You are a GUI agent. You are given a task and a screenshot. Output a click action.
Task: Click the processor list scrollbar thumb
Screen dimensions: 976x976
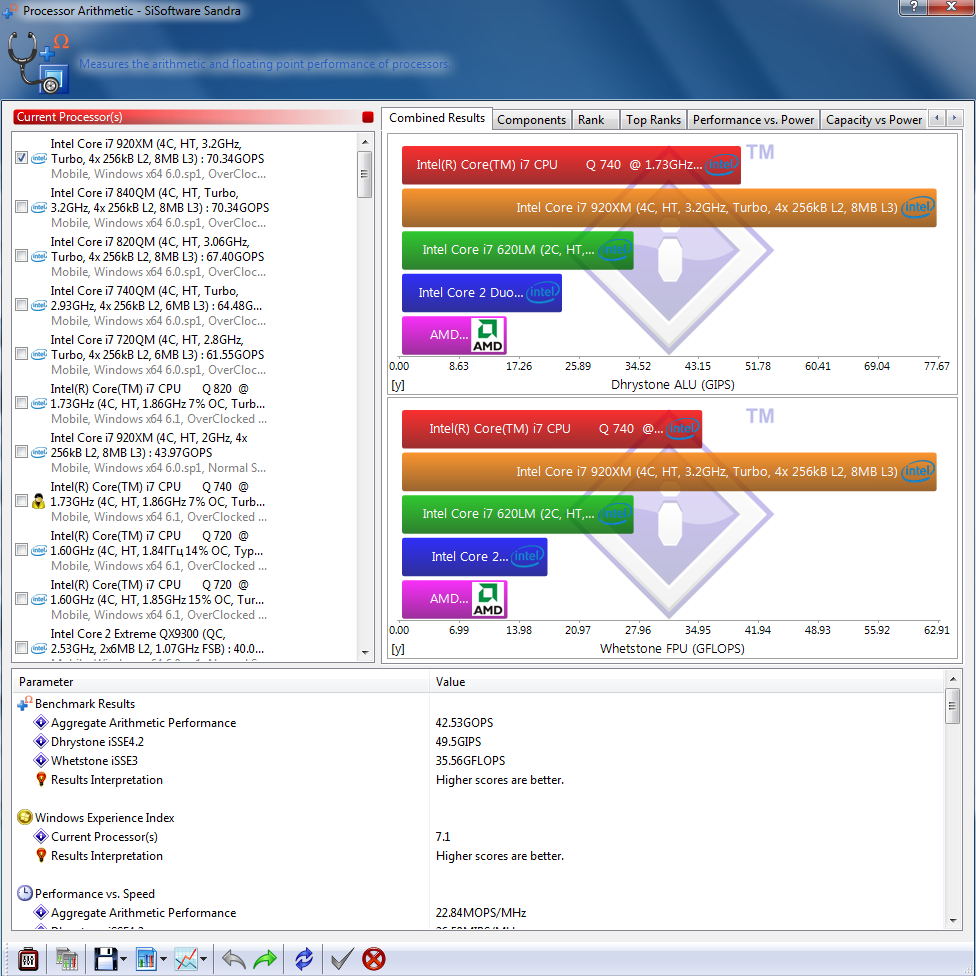365,174
